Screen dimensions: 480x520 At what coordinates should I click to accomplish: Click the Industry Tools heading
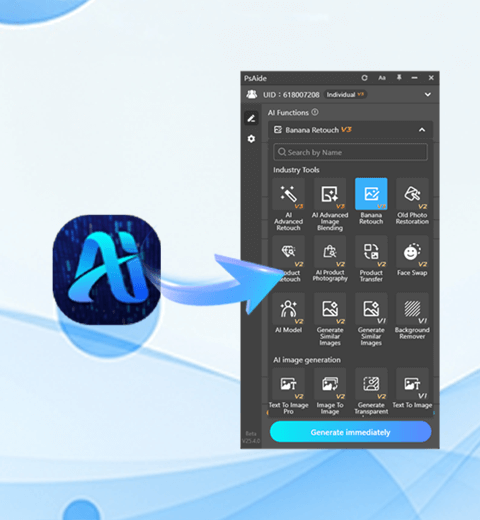(x=296, y=170)
